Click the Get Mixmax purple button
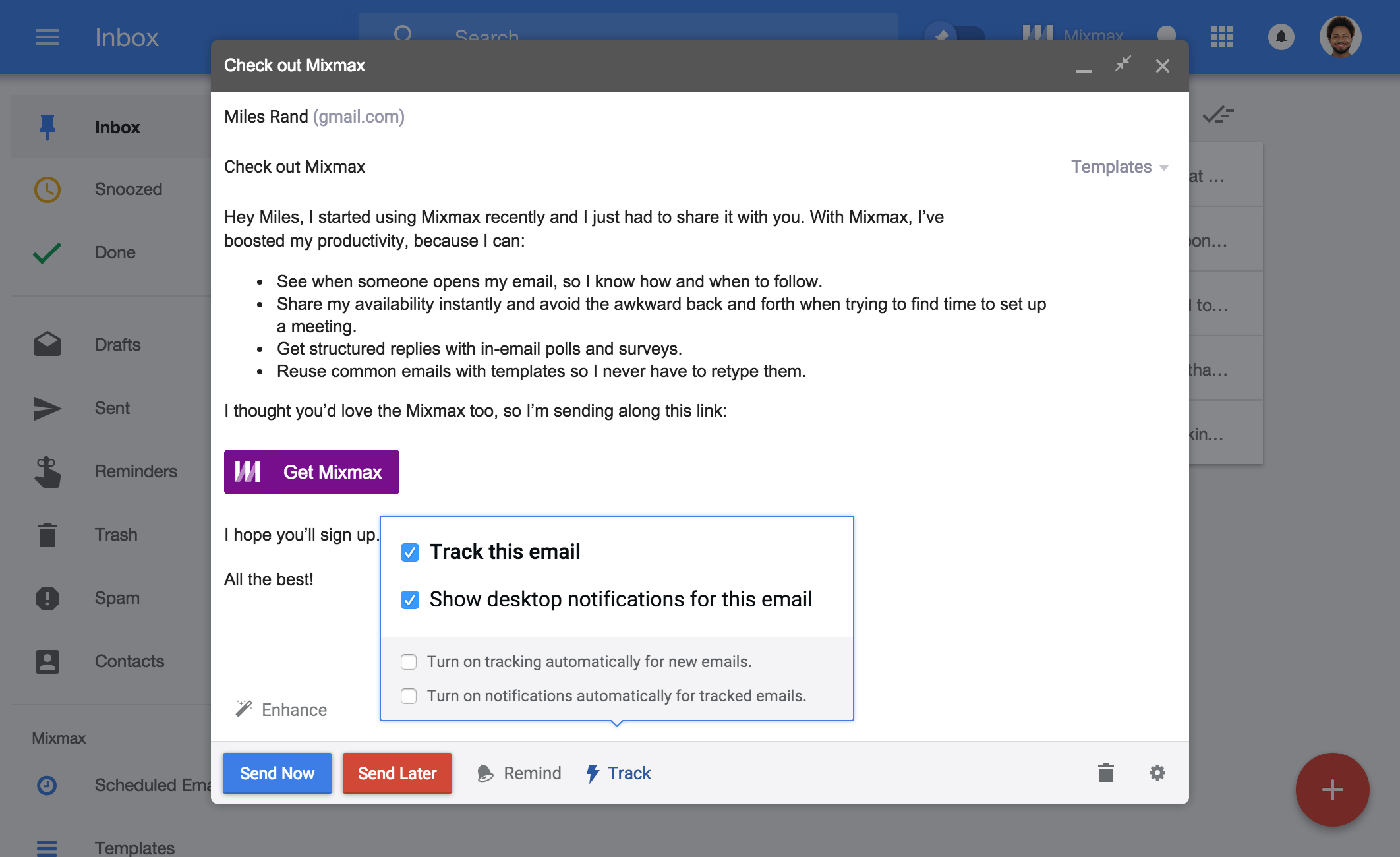Screen dimensions: 1400x857 311,472
